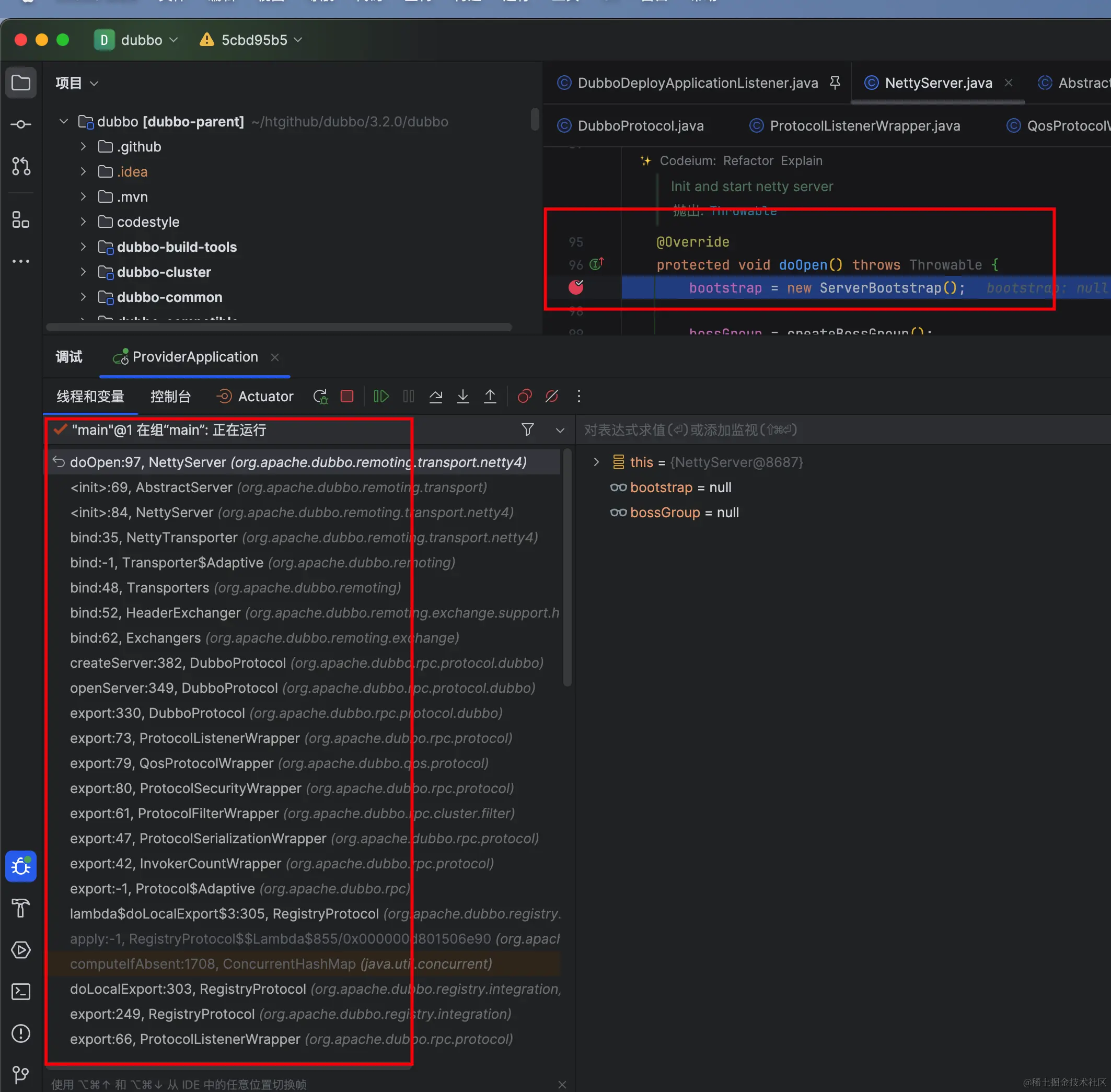Pin the DubboDeployApplicationListener.java tab
Image resolution: width=1111 pixels, height=1092 pixels.
click(x=835, y=83)
